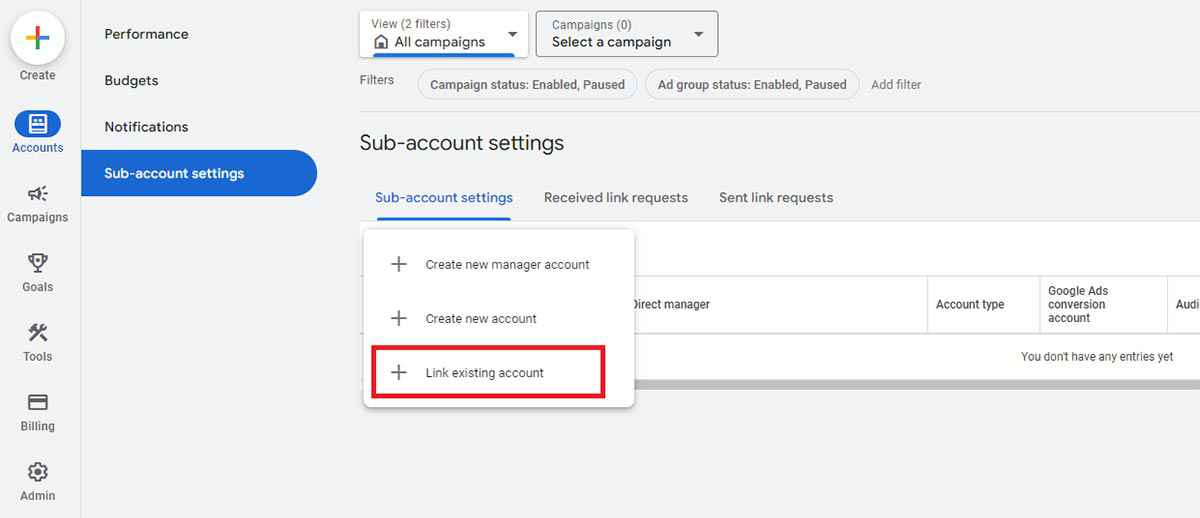Switch to Received link requests tab

[616, 198]
